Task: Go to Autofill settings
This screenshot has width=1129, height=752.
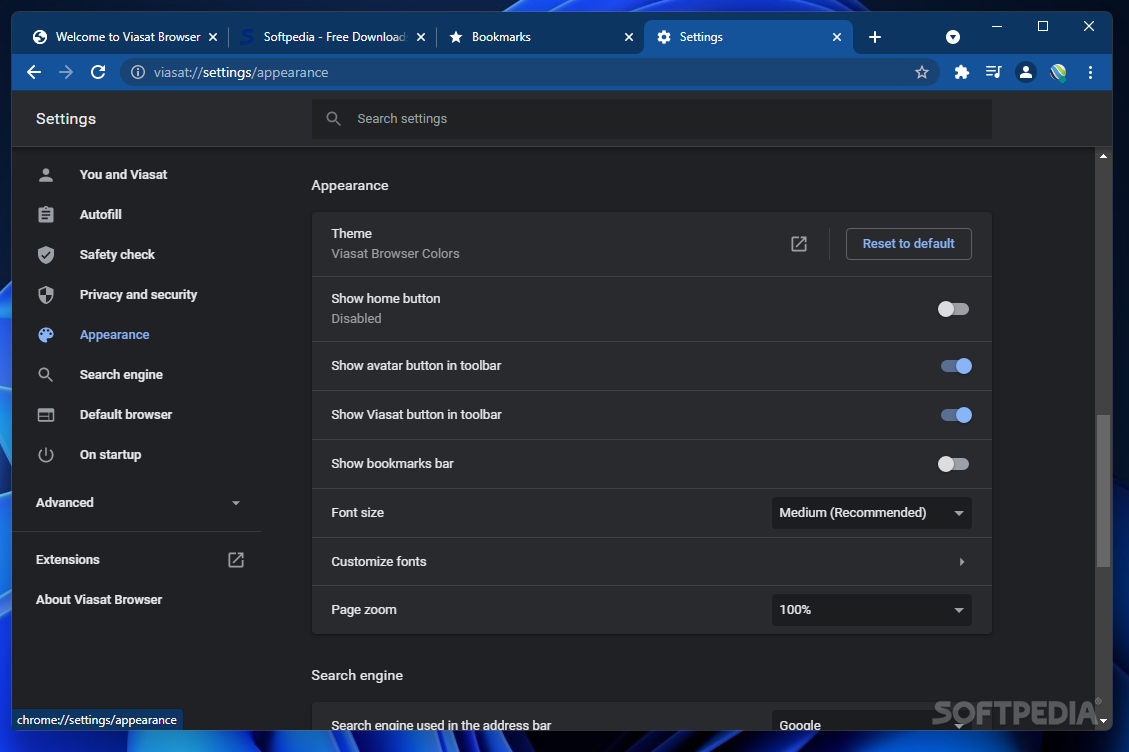Action: [x=101, y=215]
